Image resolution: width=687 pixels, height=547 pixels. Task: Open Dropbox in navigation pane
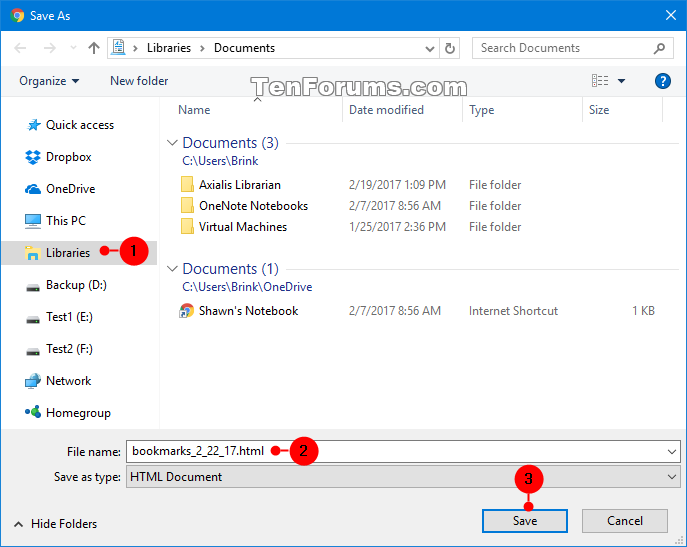click(x=68, y=157)
